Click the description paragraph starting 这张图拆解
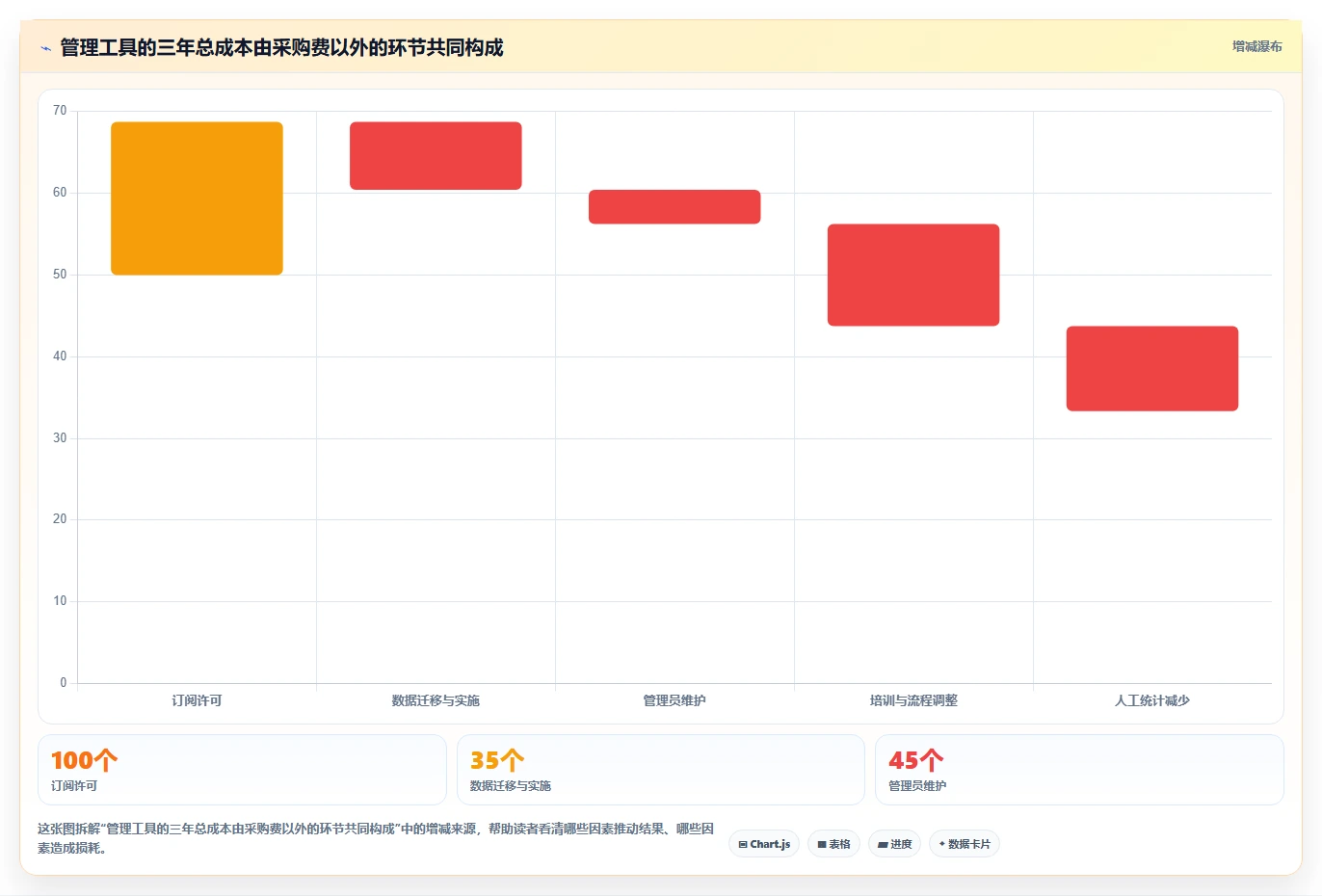Screen dimensions: 1322x896 (376, 838)
